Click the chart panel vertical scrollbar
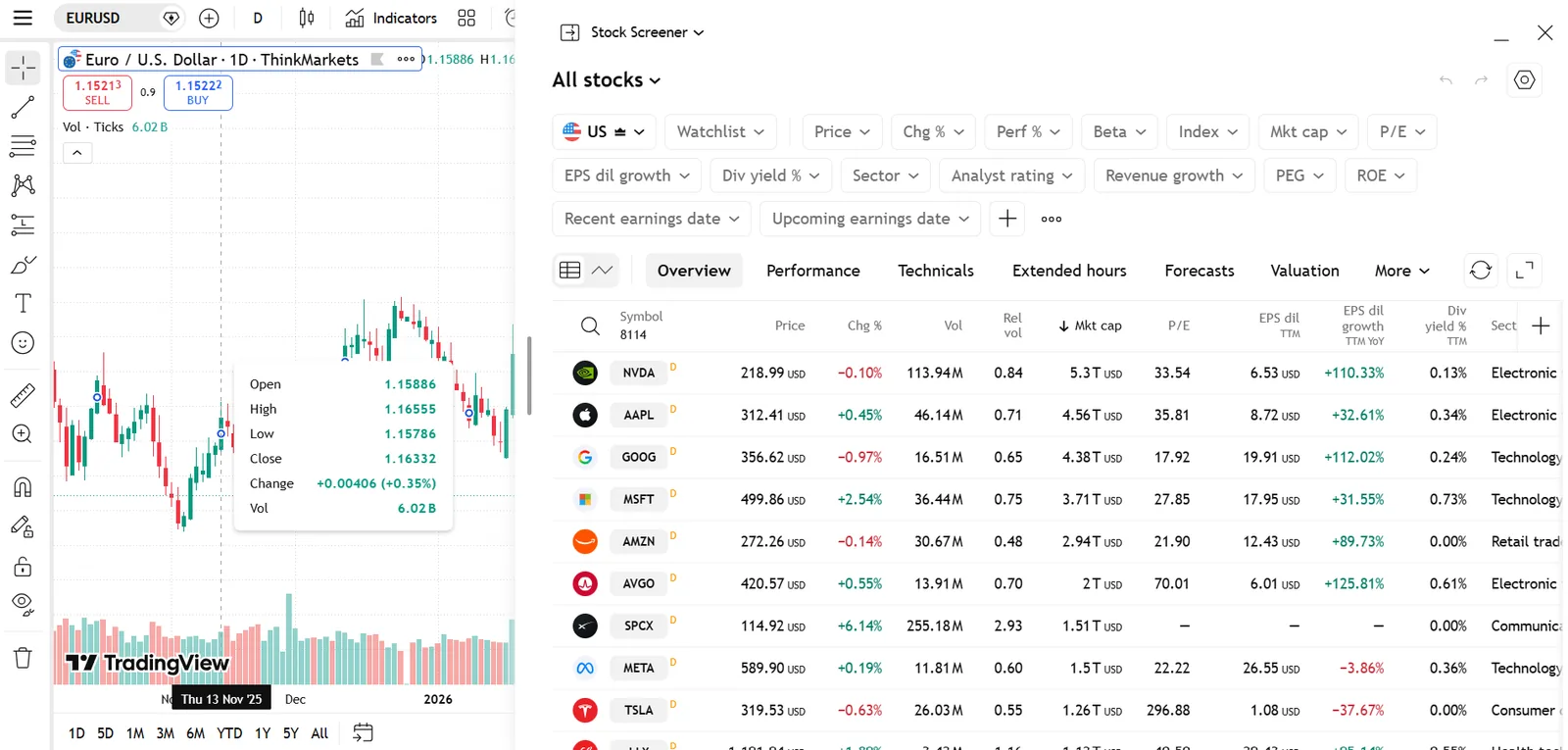Screen dimensions: 1568x750 [529, 375]
